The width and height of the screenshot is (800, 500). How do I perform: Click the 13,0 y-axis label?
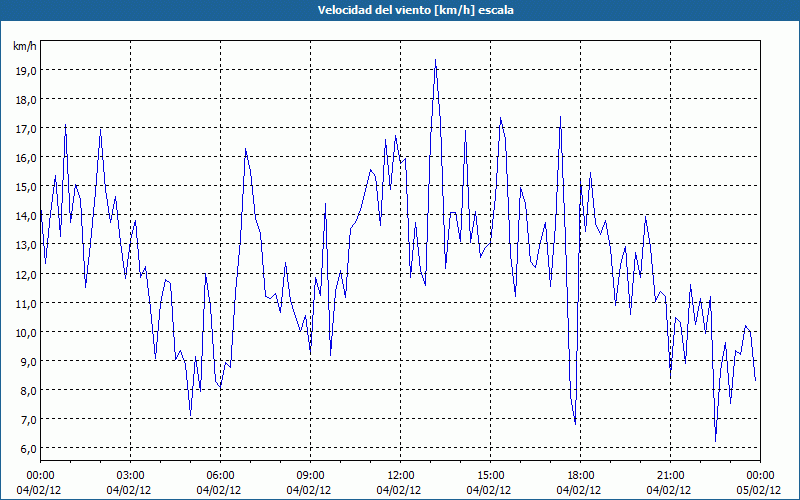pyautogui.click(x=26, y=245)
